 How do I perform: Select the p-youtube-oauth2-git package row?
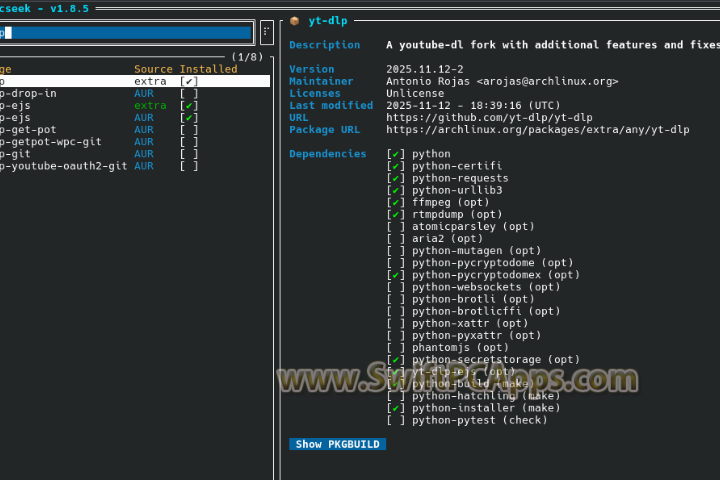click(x=135, y=166)
